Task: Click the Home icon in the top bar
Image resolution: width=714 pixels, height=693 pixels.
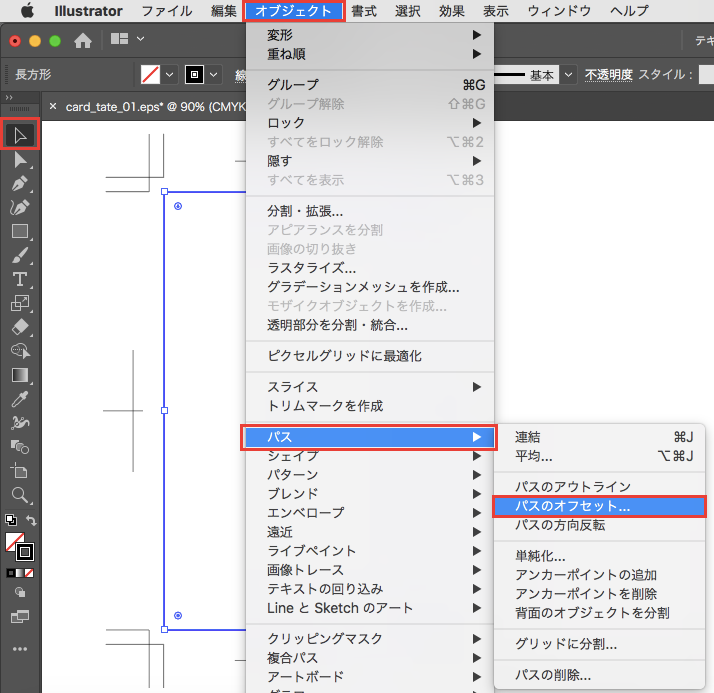Action: tap(83, 40)
